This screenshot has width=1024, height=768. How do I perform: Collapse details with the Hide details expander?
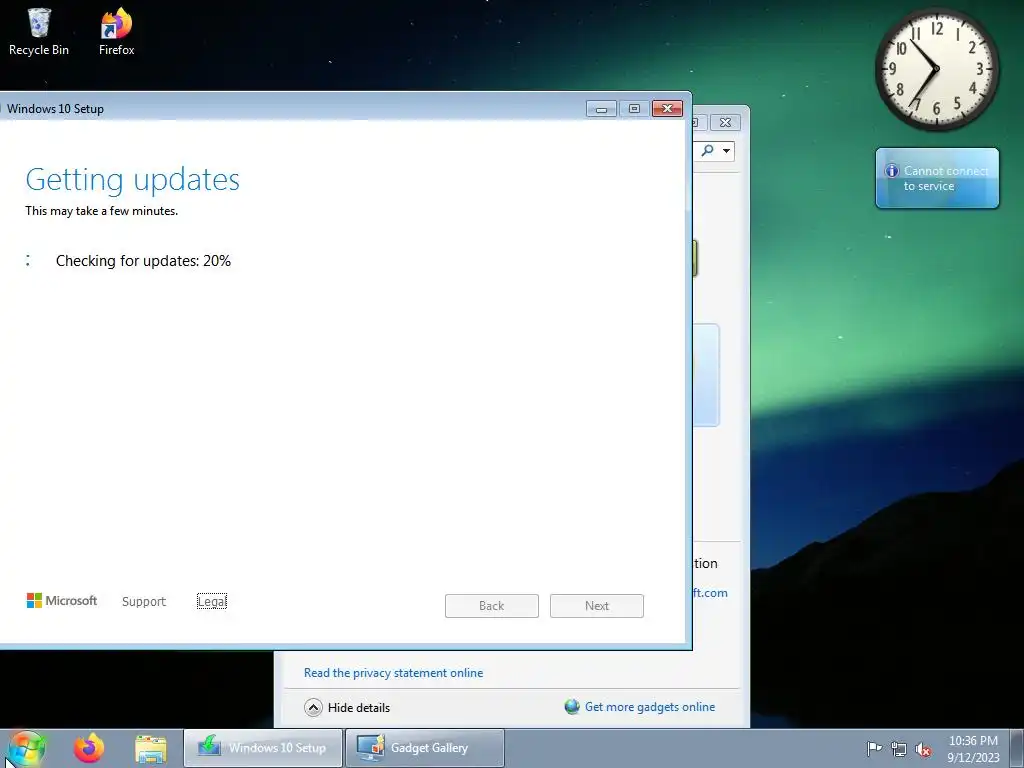347,707
